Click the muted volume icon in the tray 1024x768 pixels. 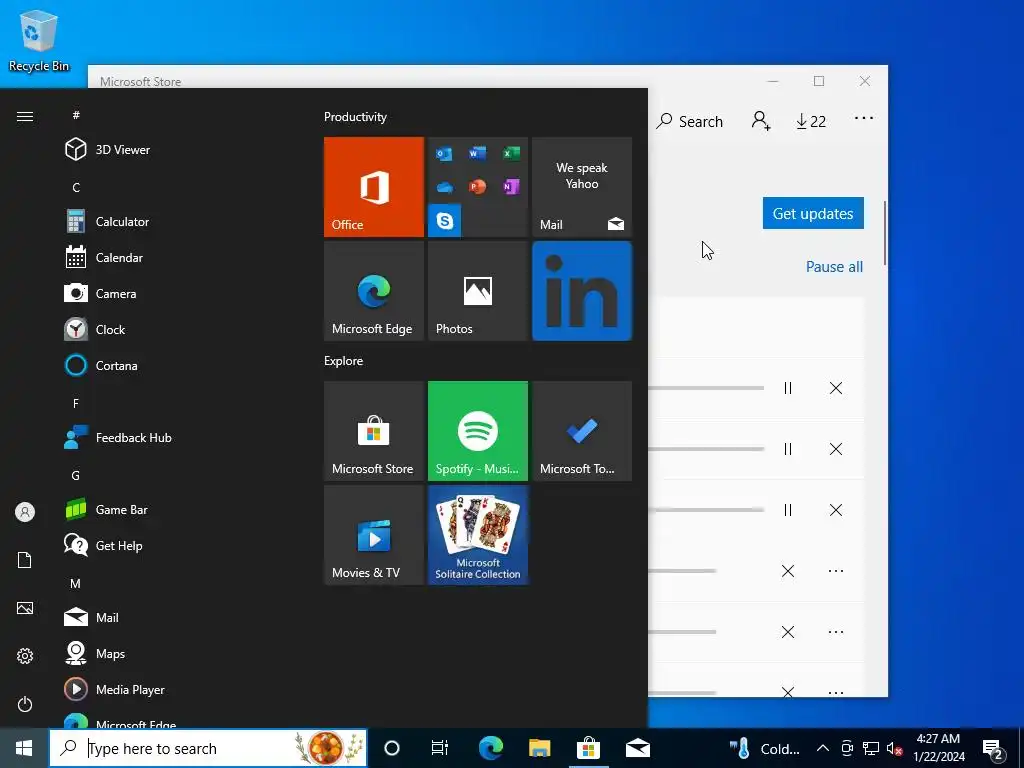point(895,748)
